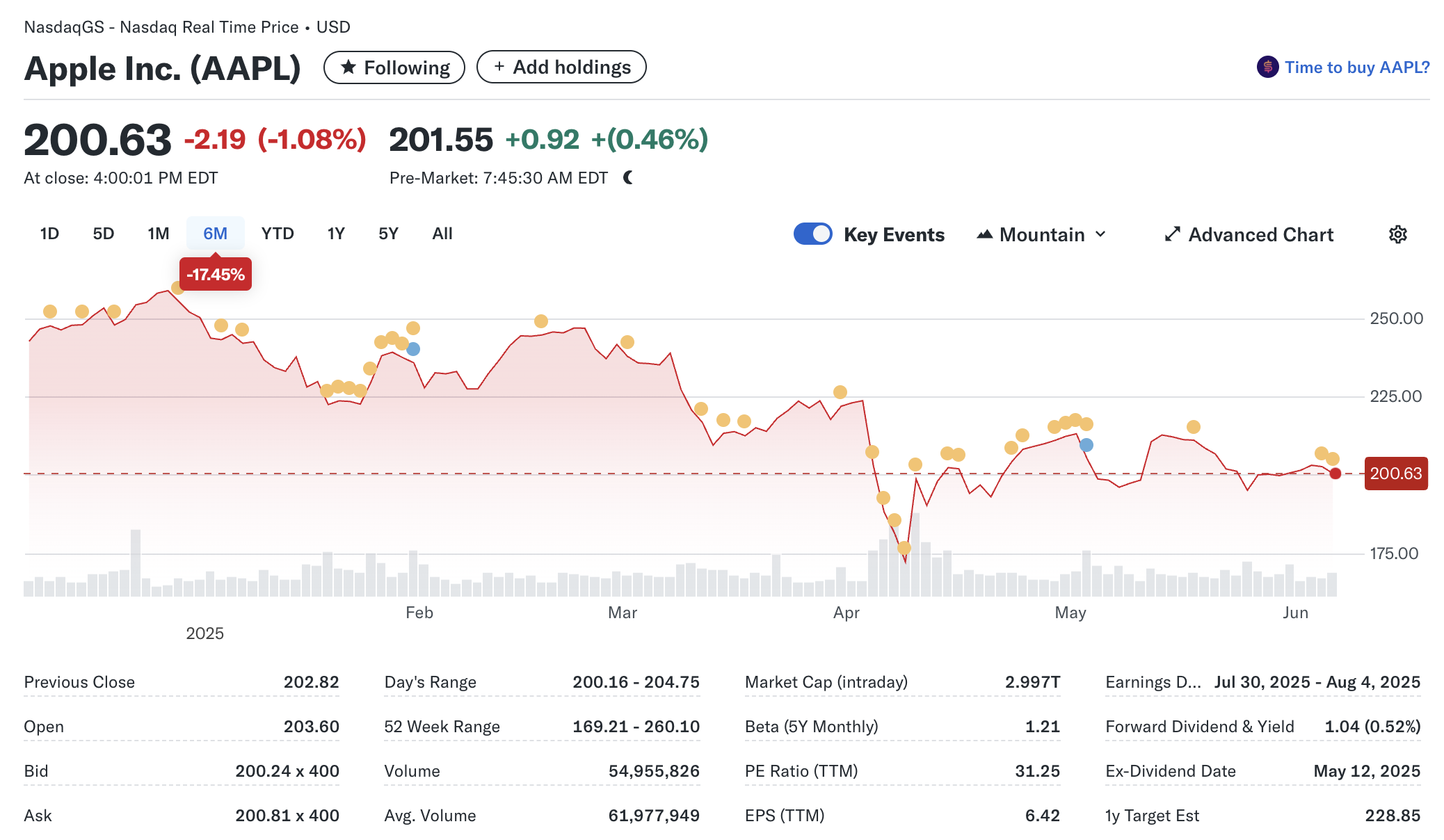Click the expand arrows icon for Advanced Chart
Screen dimensions: 1444x840
coord(1172,234)
